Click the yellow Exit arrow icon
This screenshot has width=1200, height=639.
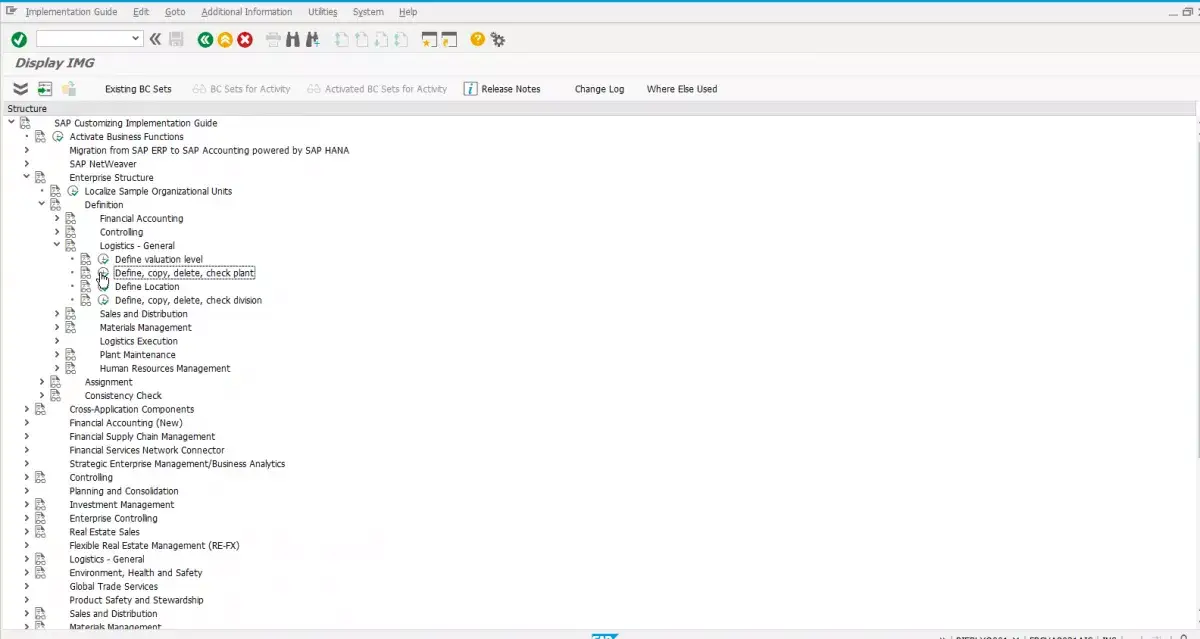(x=225, y=39)
